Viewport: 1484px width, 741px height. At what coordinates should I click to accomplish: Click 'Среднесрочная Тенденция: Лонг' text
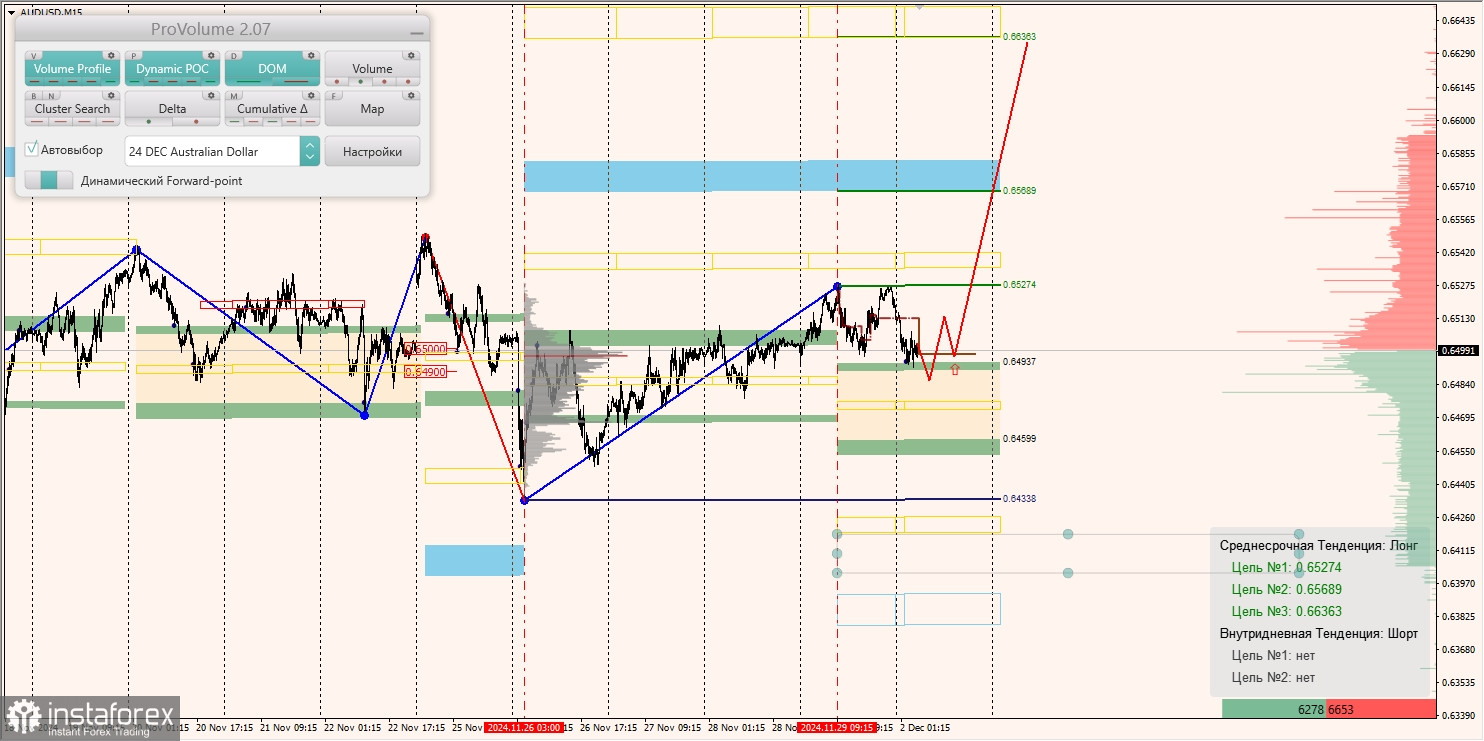pos(1317,545)
